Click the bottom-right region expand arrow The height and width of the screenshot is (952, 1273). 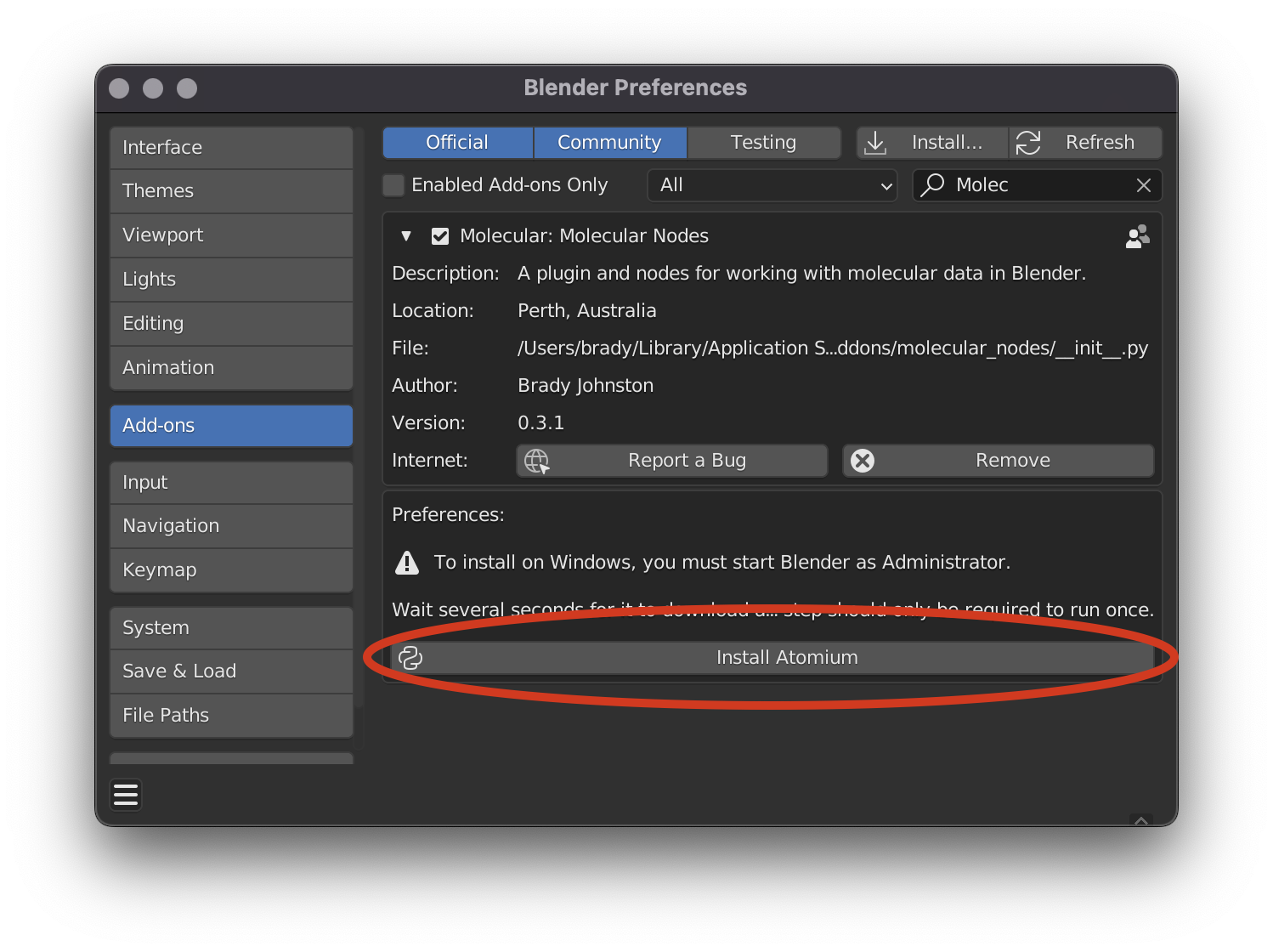(x=1141, y=820)
